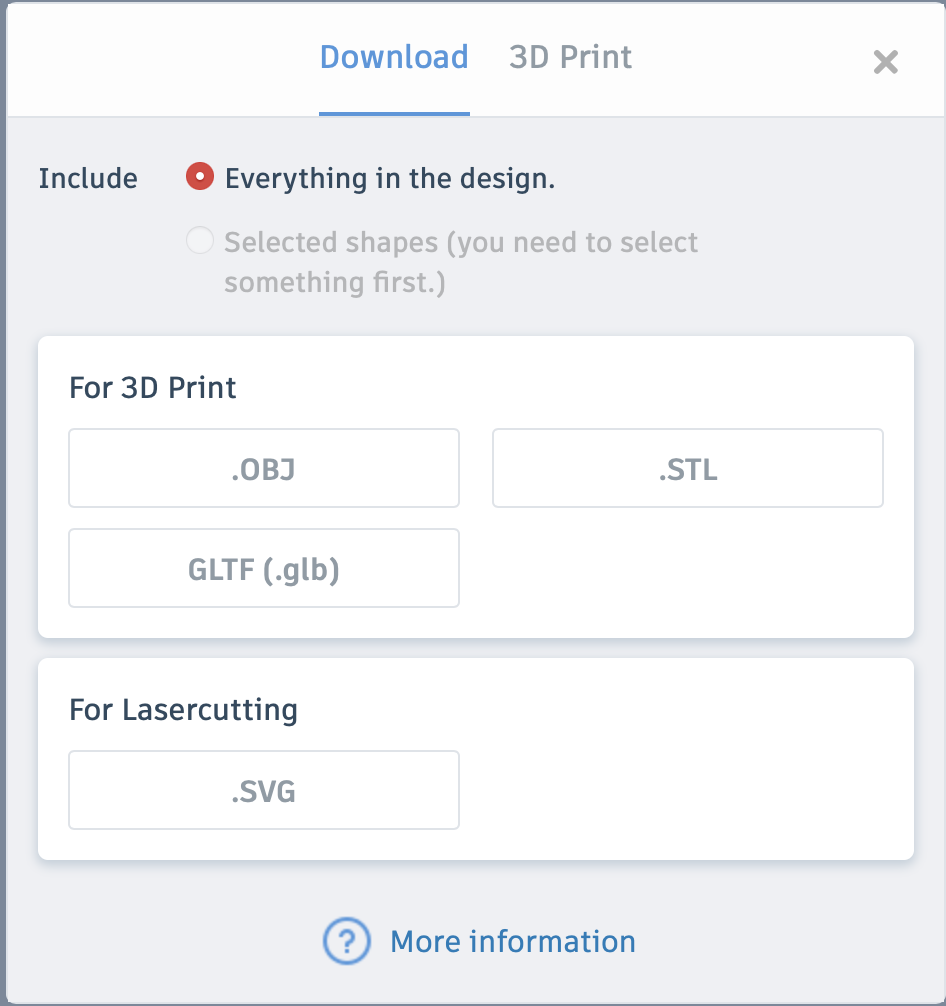Image resolution: width=946 pixels, height=1006 pixels.
Task: Close the download dialog with the X
Action: click(x=885, y=63)
